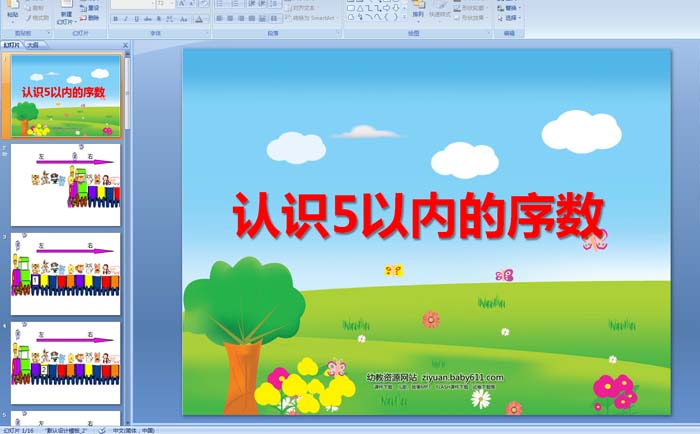The width and height of the screenshot is (700, 434).
Task: Switch to the Outline (大纲) pane tab
Action: click(x=33, y=45)
